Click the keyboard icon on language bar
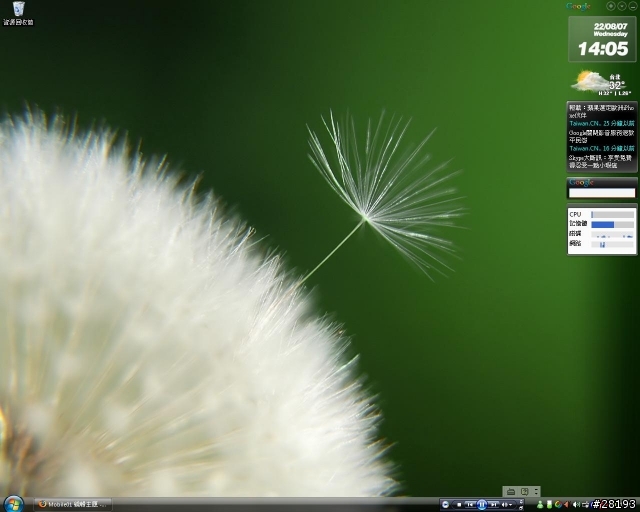Screen dimensions: 640x512 511,492
